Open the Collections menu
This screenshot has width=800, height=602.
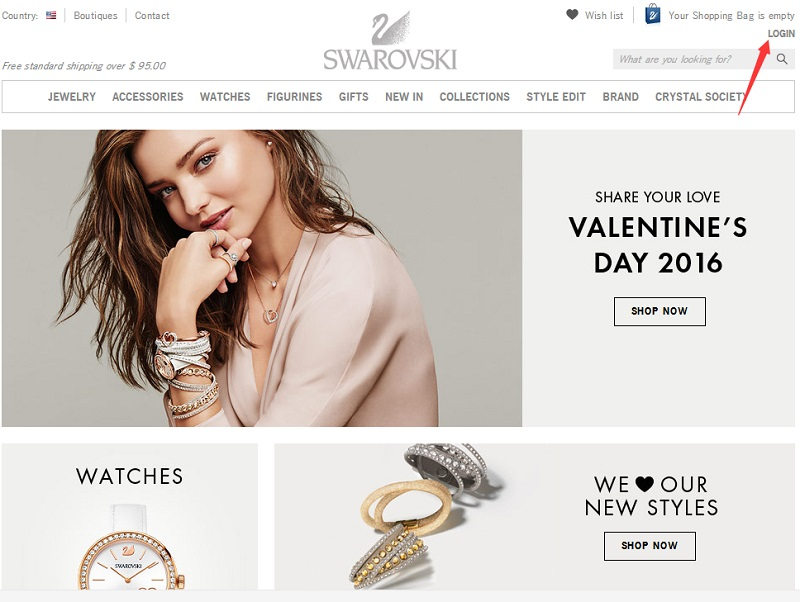click(x=474, y=97)
